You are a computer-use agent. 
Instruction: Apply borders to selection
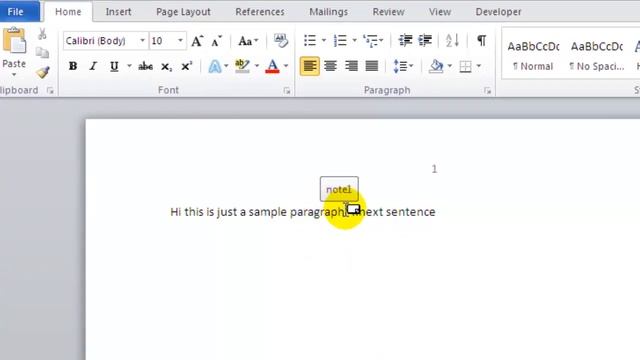coord(465,66)
